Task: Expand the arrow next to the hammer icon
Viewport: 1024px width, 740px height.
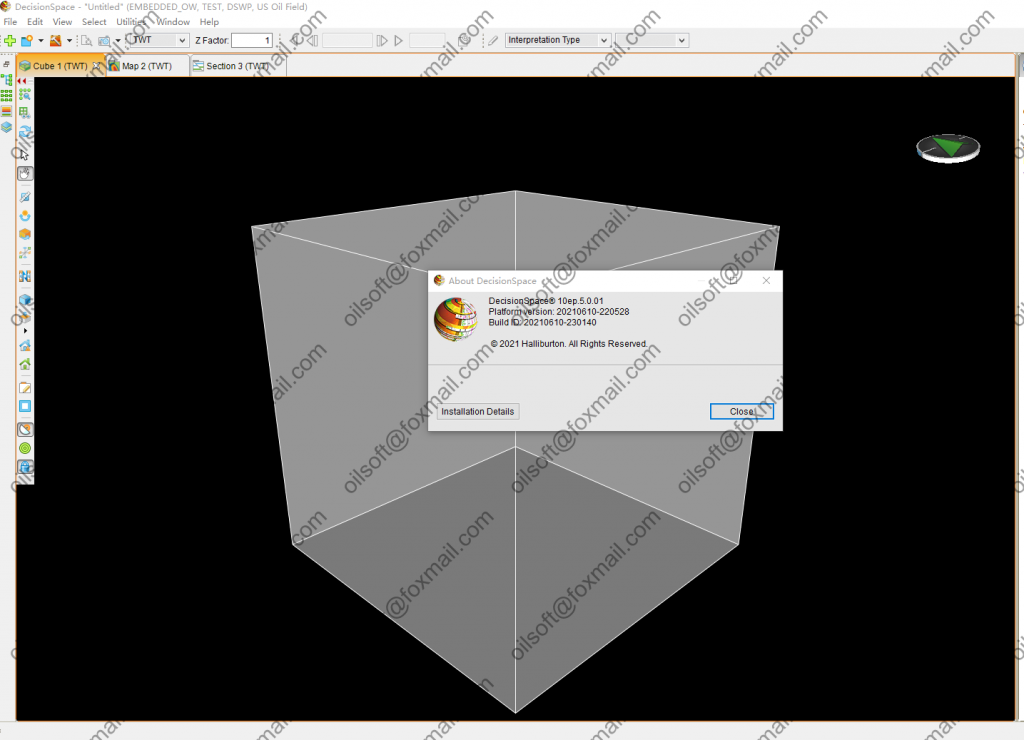Action: click(69, 40)
